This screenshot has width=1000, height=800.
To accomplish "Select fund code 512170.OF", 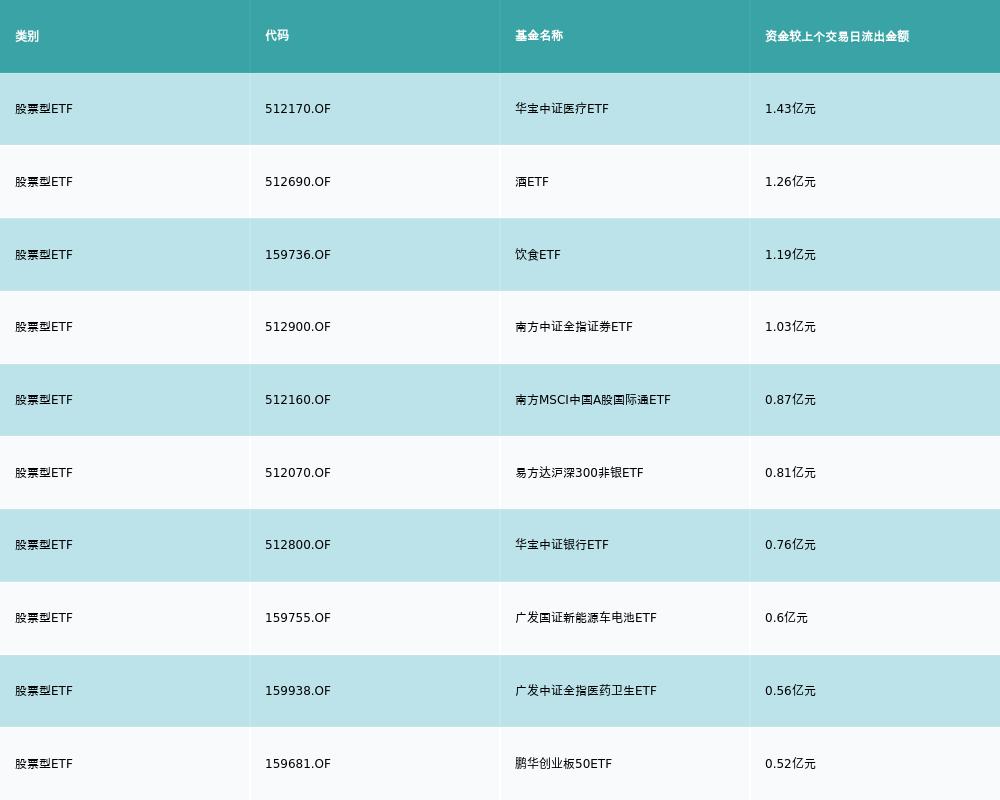I will coord(298,109).
